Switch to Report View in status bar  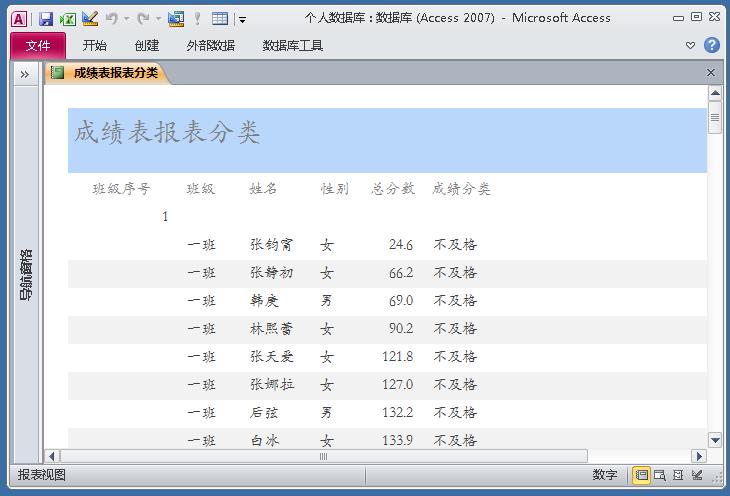pos(642,476)
